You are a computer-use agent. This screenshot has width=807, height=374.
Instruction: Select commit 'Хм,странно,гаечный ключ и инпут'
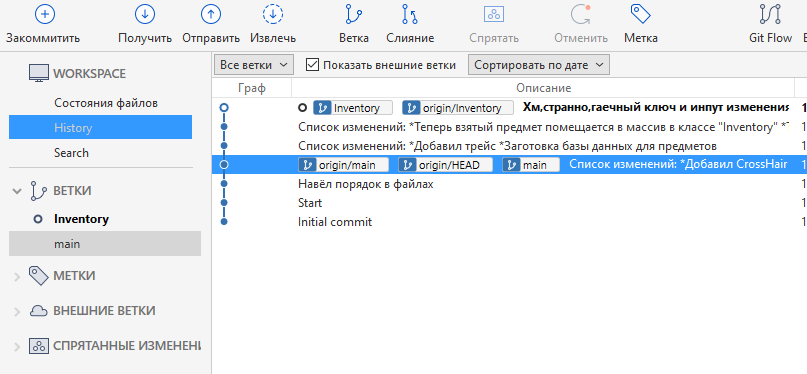[655, 108]
